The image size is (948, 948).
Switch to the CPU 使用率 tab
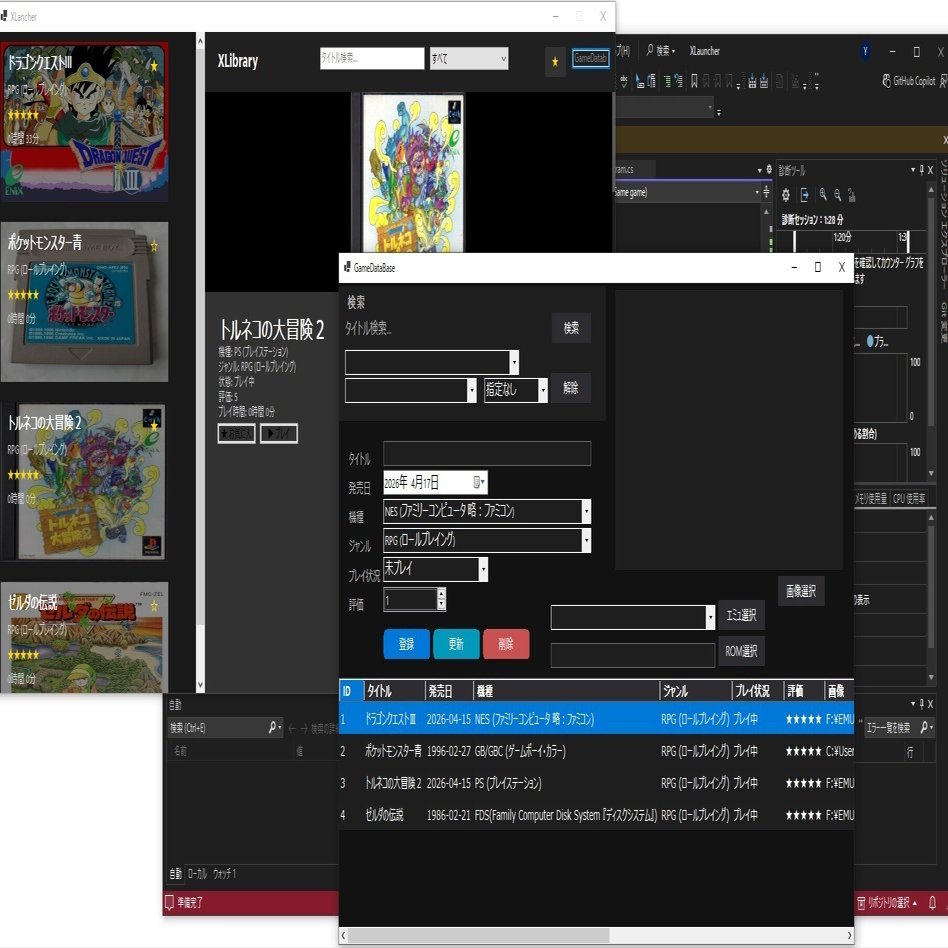909,498
